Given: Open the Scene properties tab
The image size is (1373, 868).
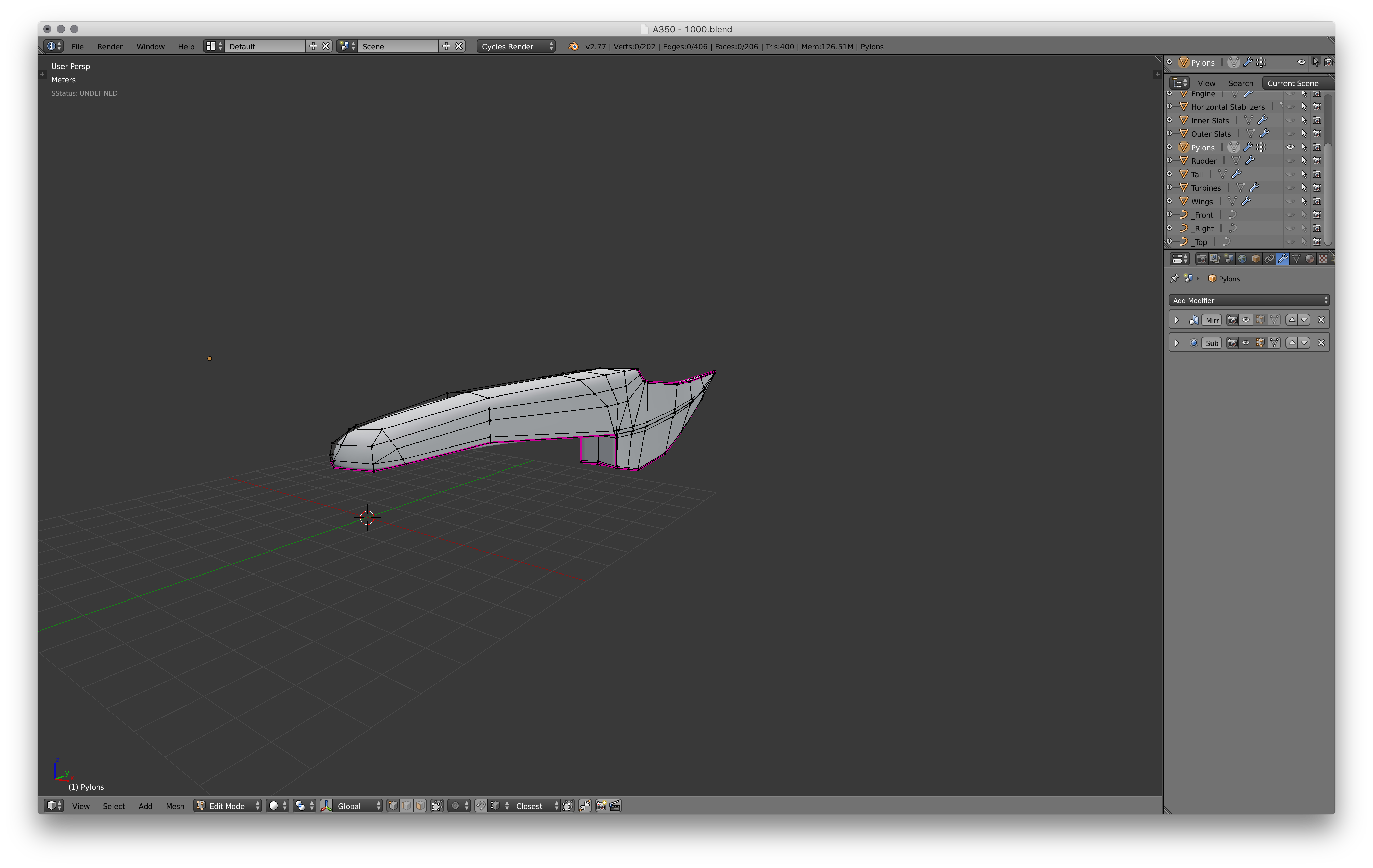Looking at the screenshot, I should (x=1229, y=259).
